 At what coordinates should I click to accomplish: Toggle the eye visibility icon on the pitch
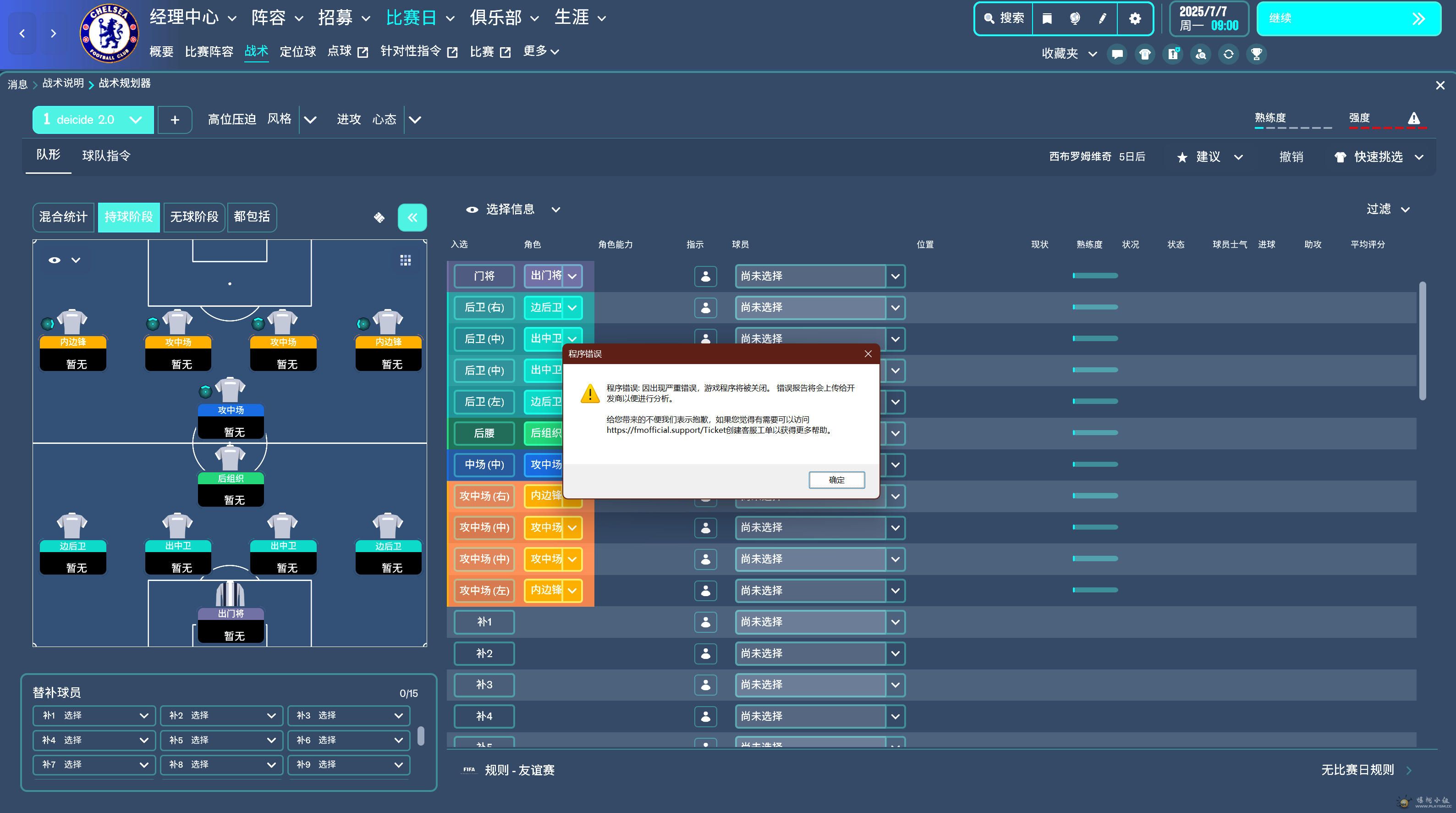pos(55,260)
